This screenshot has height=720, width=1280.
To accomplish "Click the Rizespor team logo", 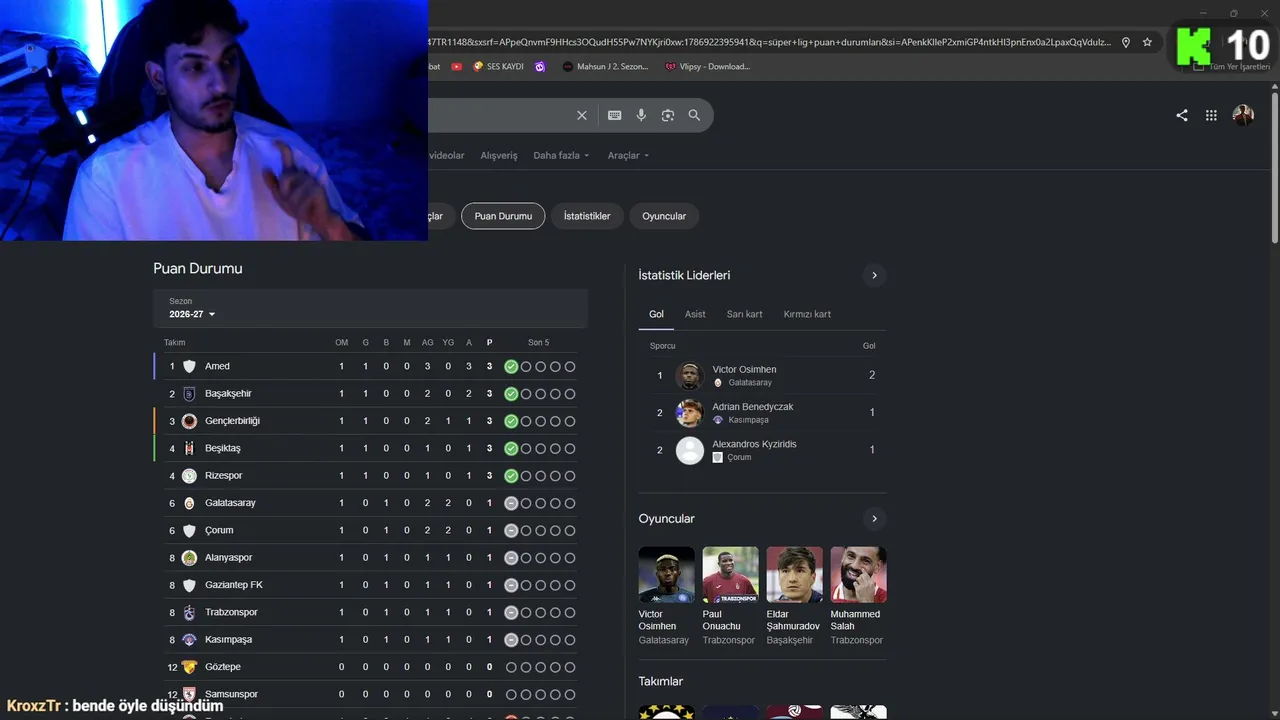I will coord(189,476).
